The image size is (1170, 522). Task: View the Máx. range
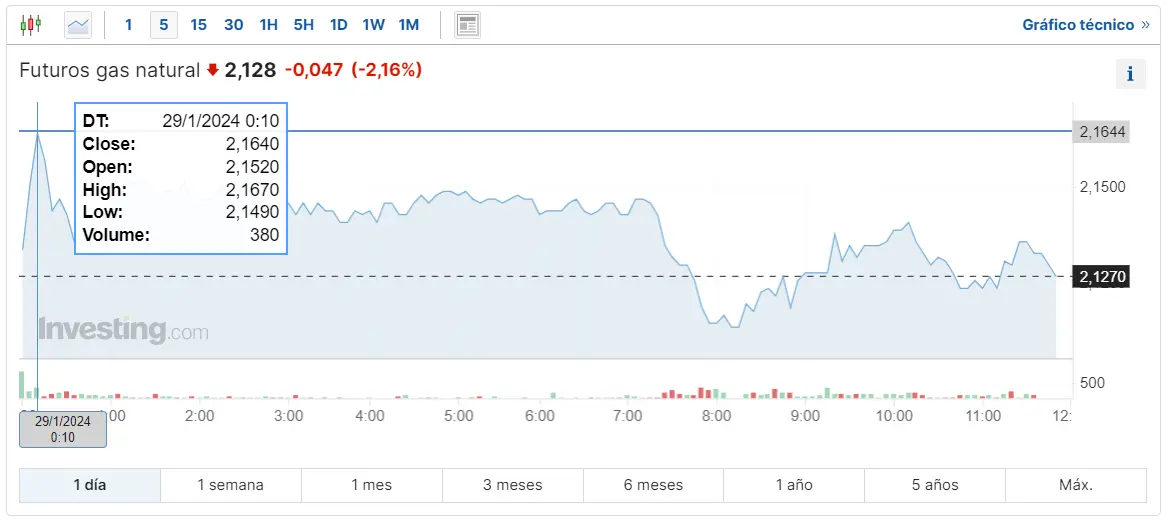[x=1076, y=485]
